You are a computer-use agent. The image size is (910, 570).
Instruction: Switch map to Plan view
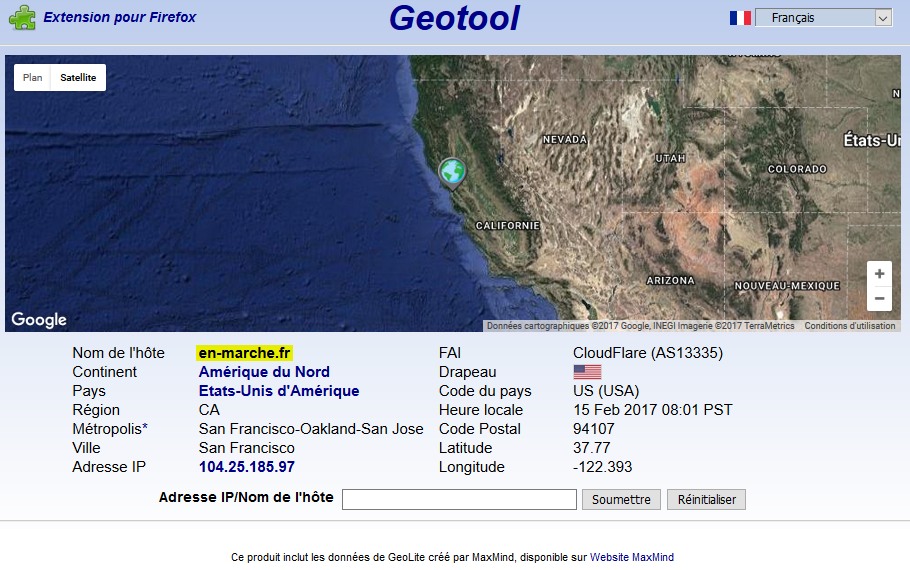point(33,78)
